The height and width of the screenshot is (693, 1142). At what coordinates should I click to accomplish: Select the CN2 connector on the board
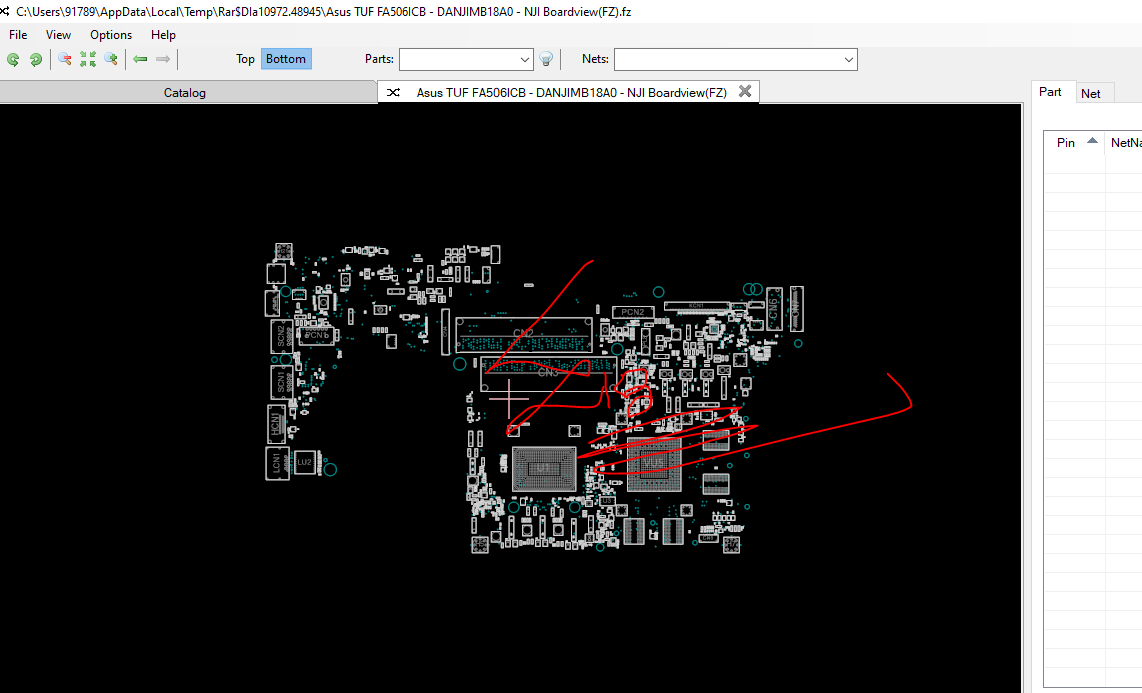tap(524, 335)
